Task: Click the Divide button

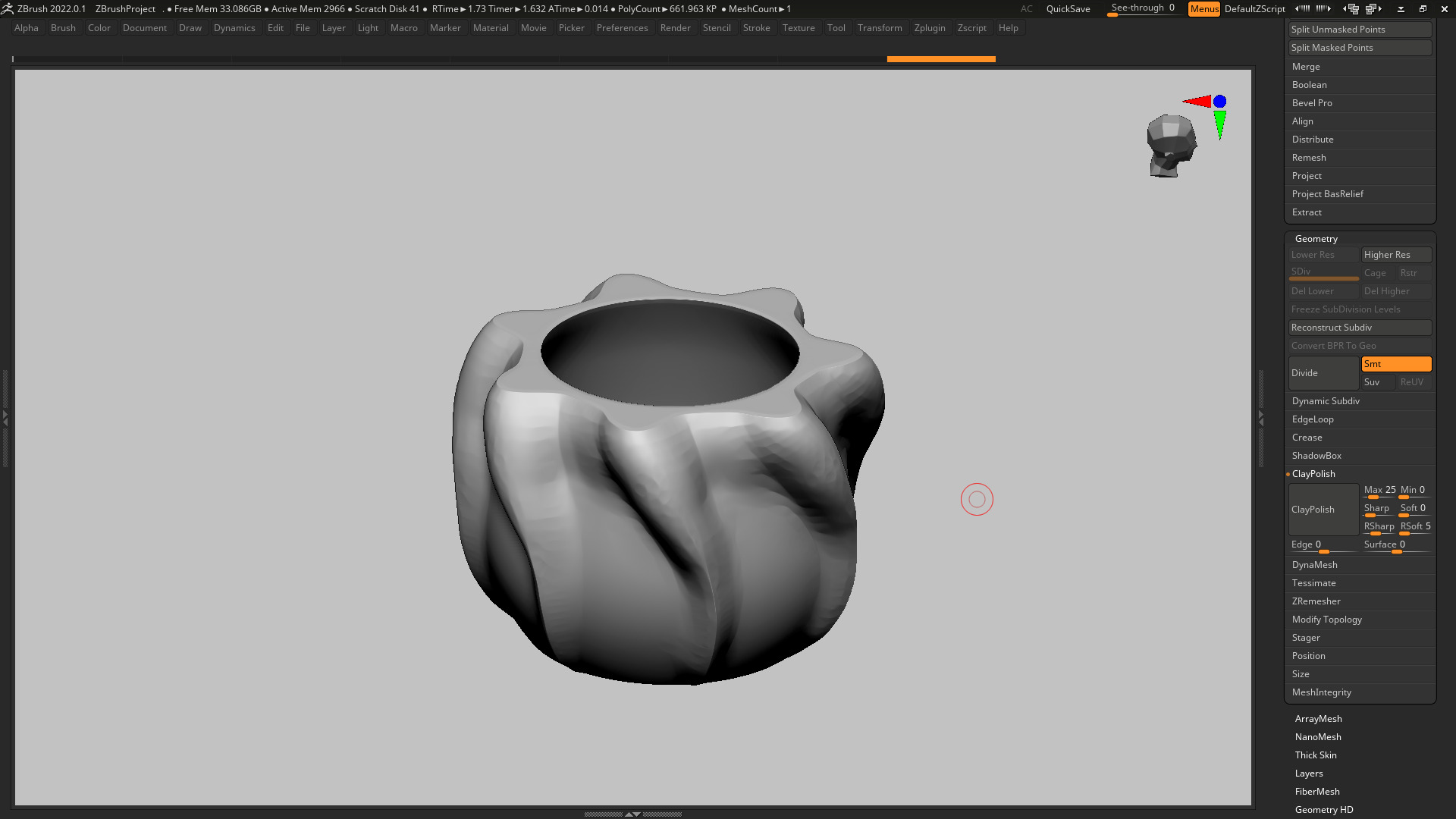Action: click(1323, 373)
